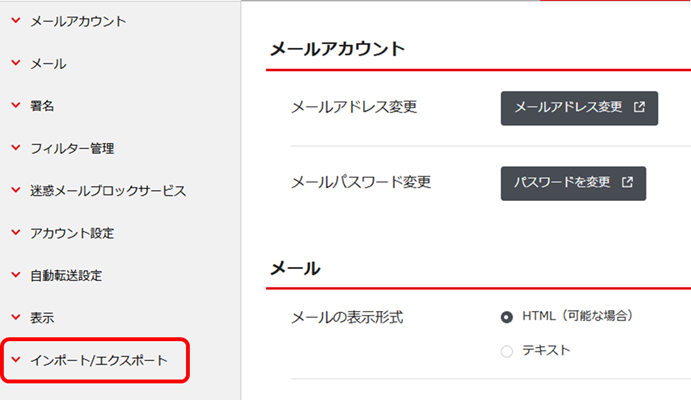691x400 pixels.
Task: Open フィルター管理 in the sidebar
Action: click(72, 149)
